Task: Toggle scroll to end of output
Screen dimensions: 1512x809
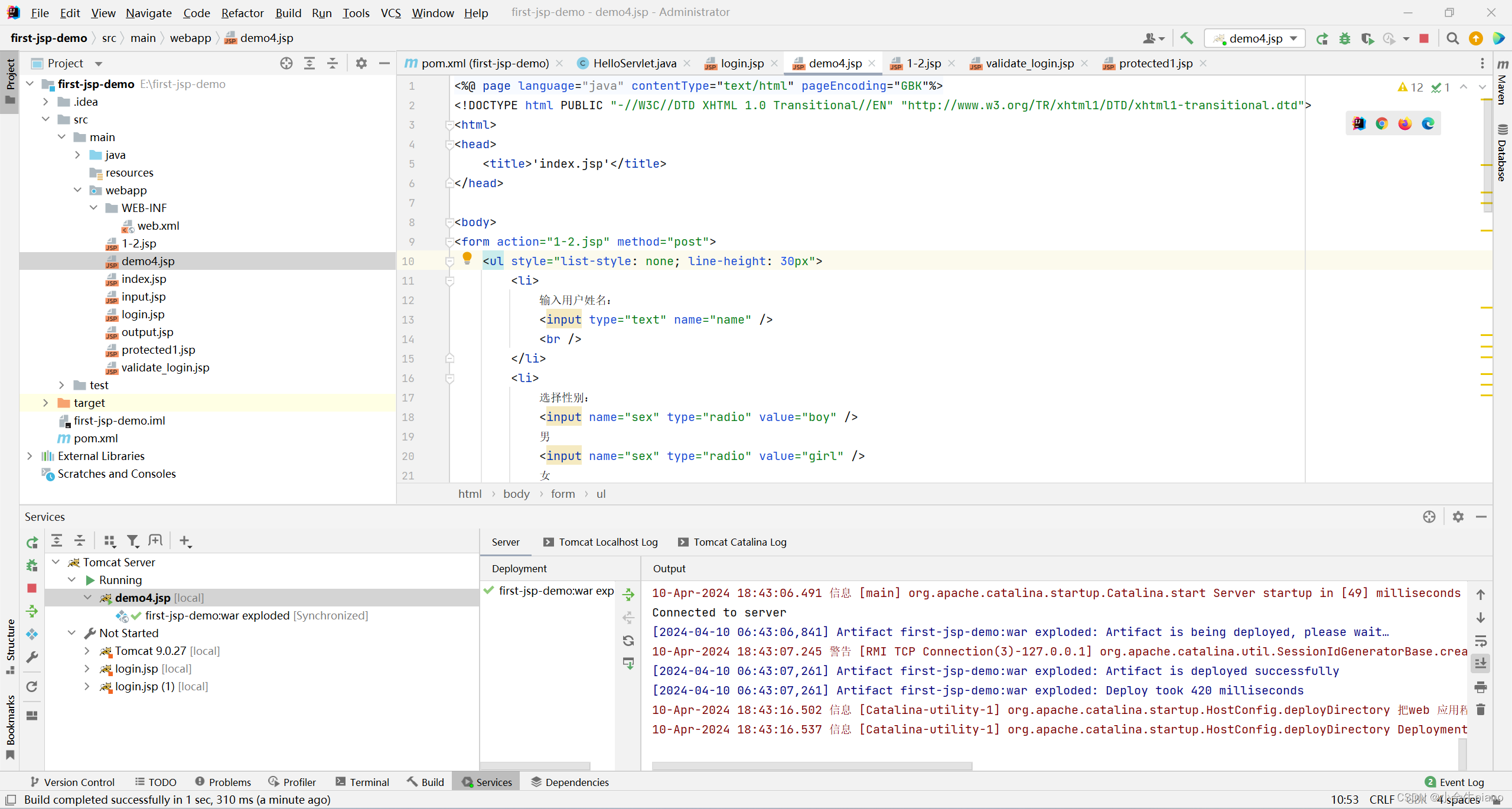Action: 1481,664
